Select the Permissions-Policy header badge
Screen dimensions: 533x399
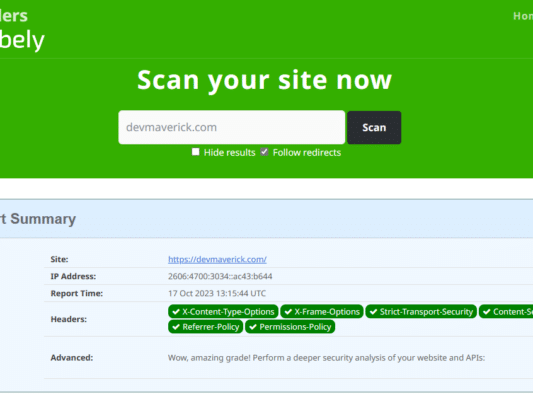tap(290, 327)
